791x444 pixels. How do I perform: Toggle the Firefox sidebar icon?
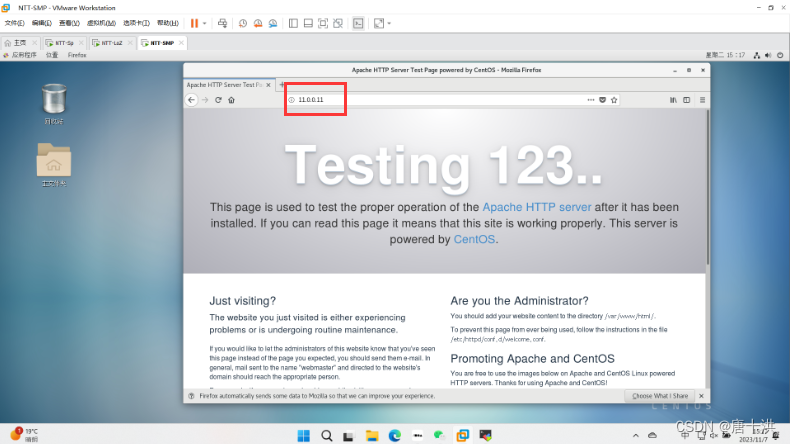(x=687, y=100)
